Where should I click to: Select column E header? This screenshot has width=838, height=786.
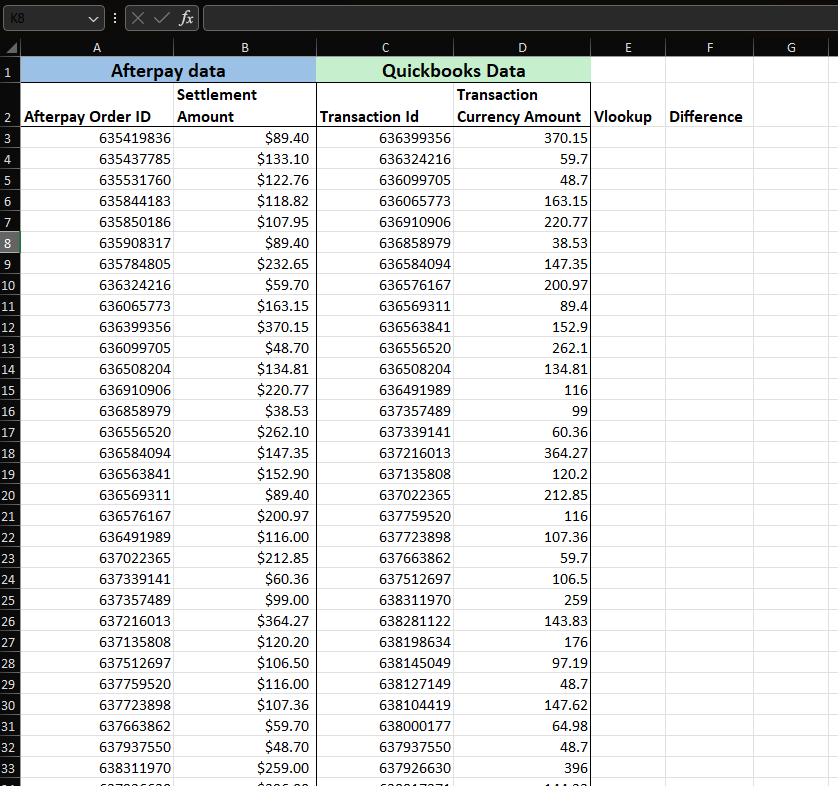point(627,48)
